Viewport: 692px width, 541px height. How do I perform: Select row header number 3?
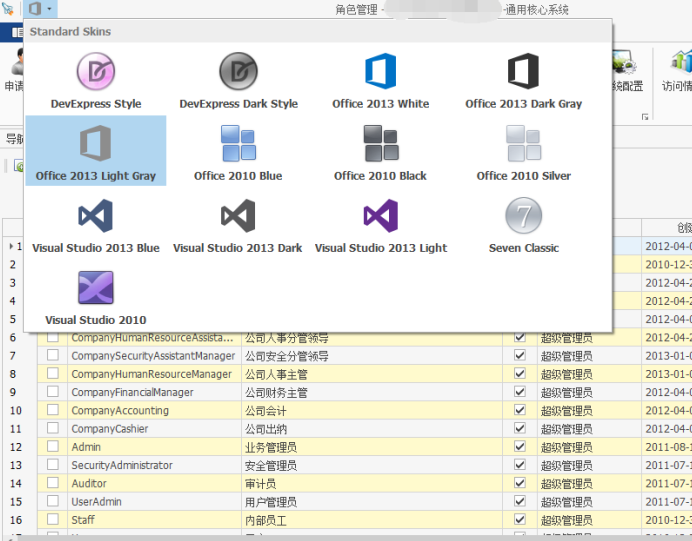[13, 283]
